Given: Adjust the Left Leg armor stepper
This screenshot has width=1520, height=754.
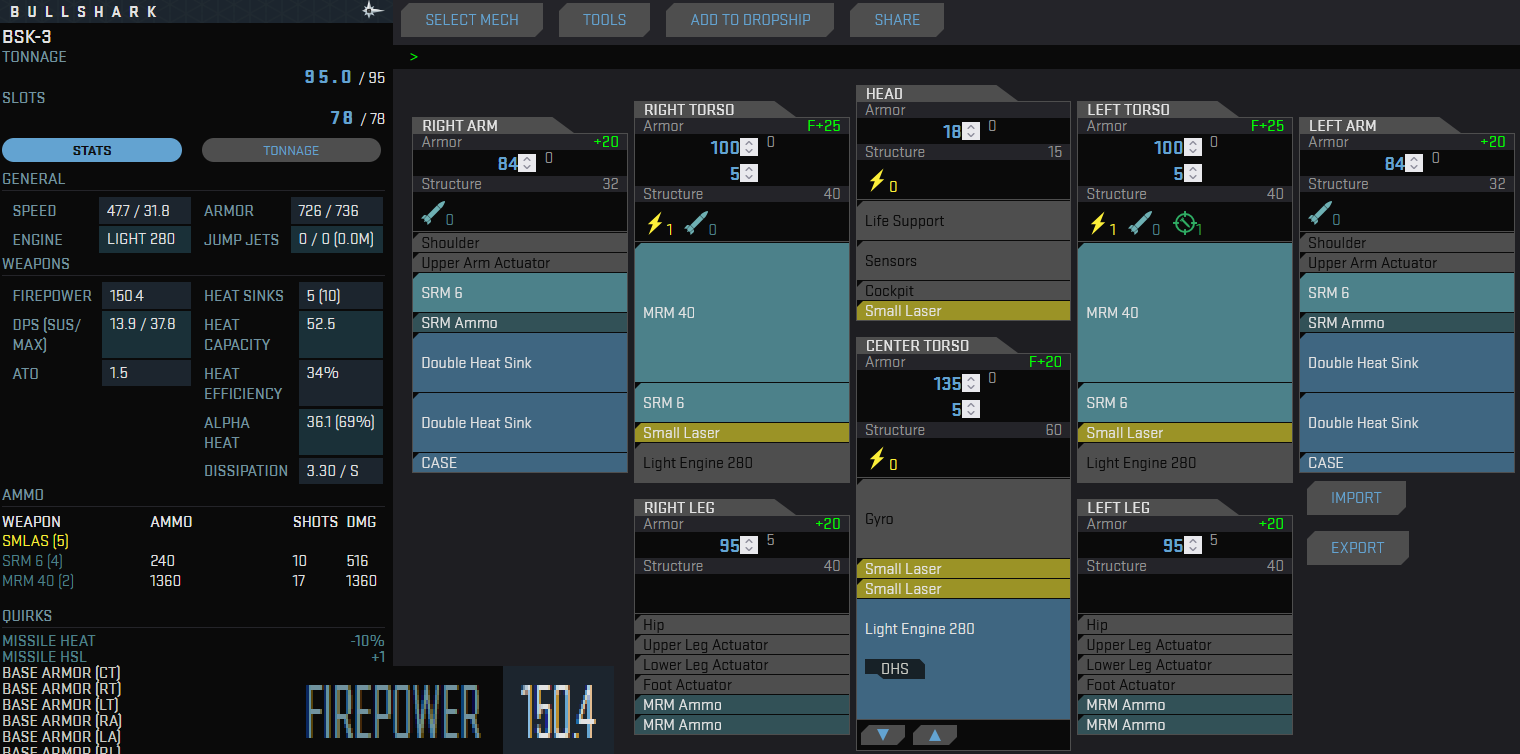Looking at the screenshot, I should coord(1192,546).
